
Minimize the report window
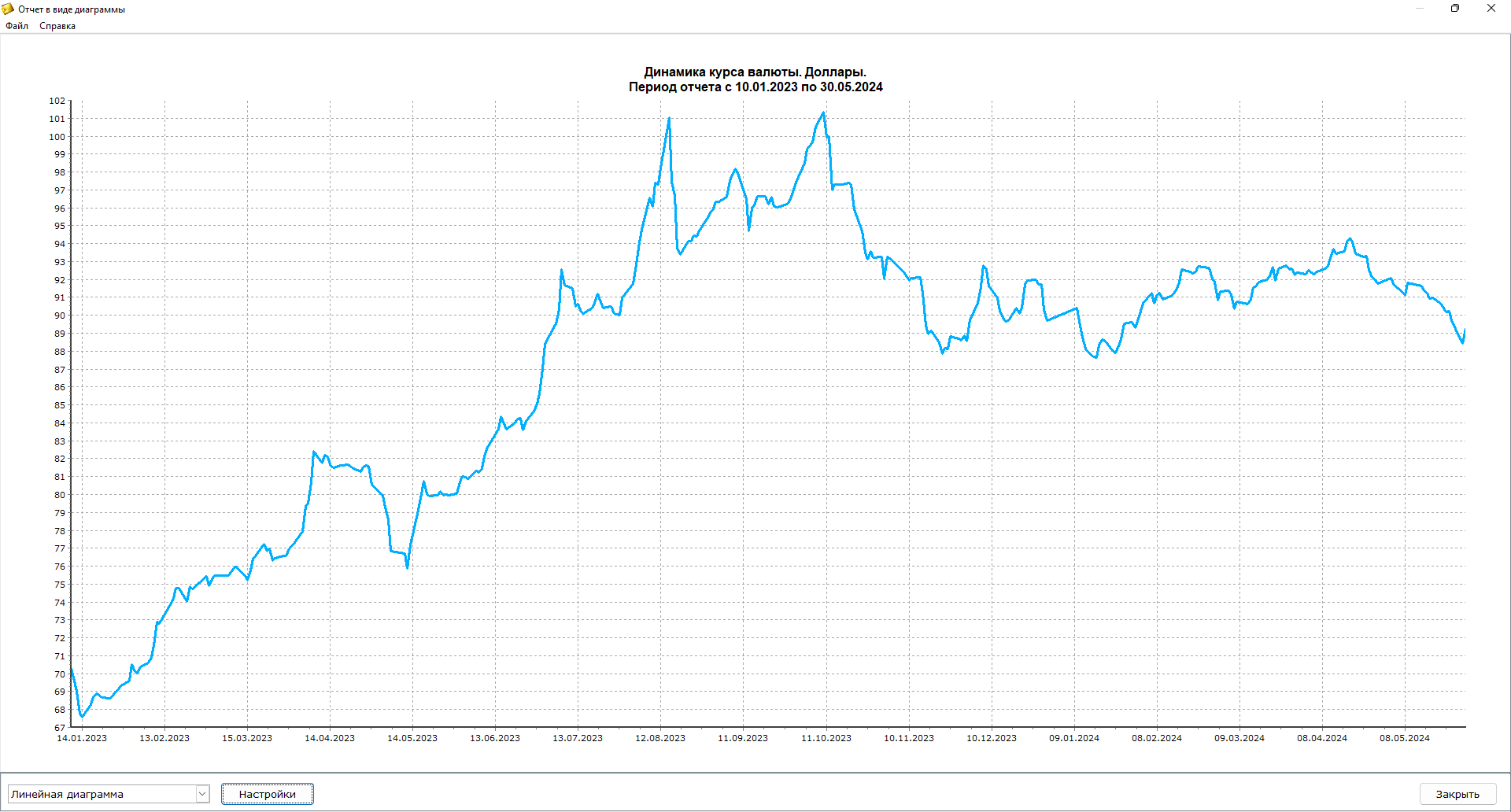click(x=1420, y=9)
